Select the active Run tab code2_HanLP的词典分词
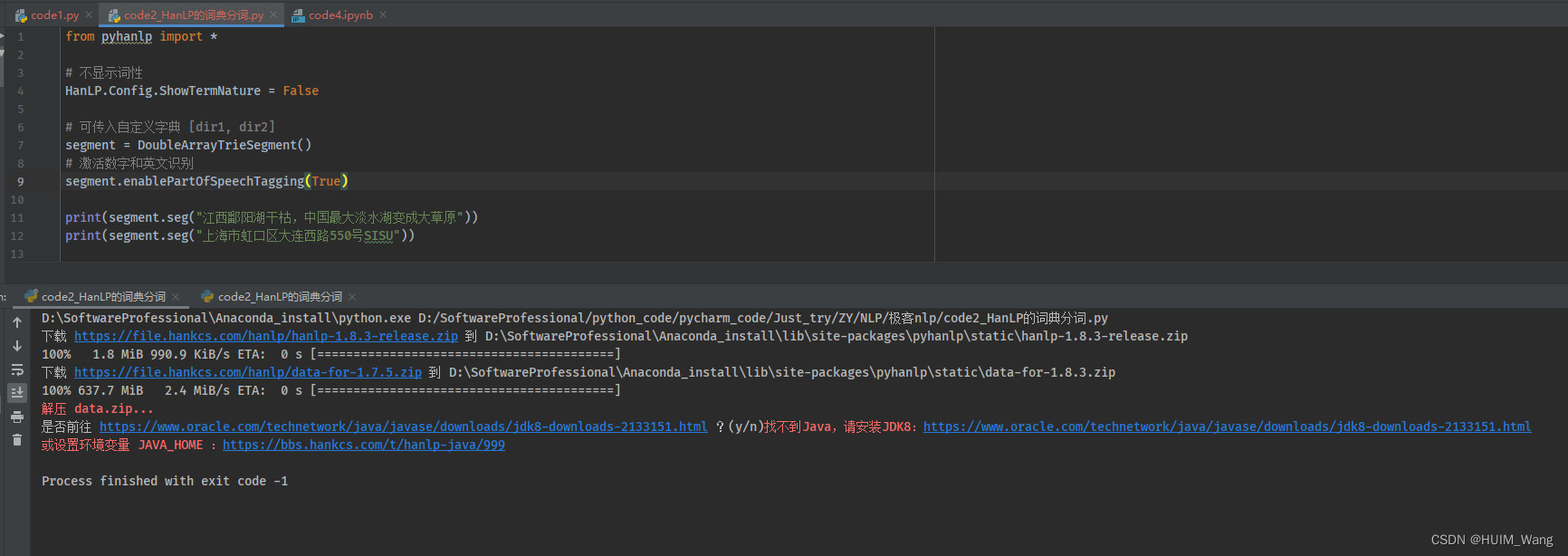The height and width of the screenshot is (556, 1568). click(x=103, y=297)
